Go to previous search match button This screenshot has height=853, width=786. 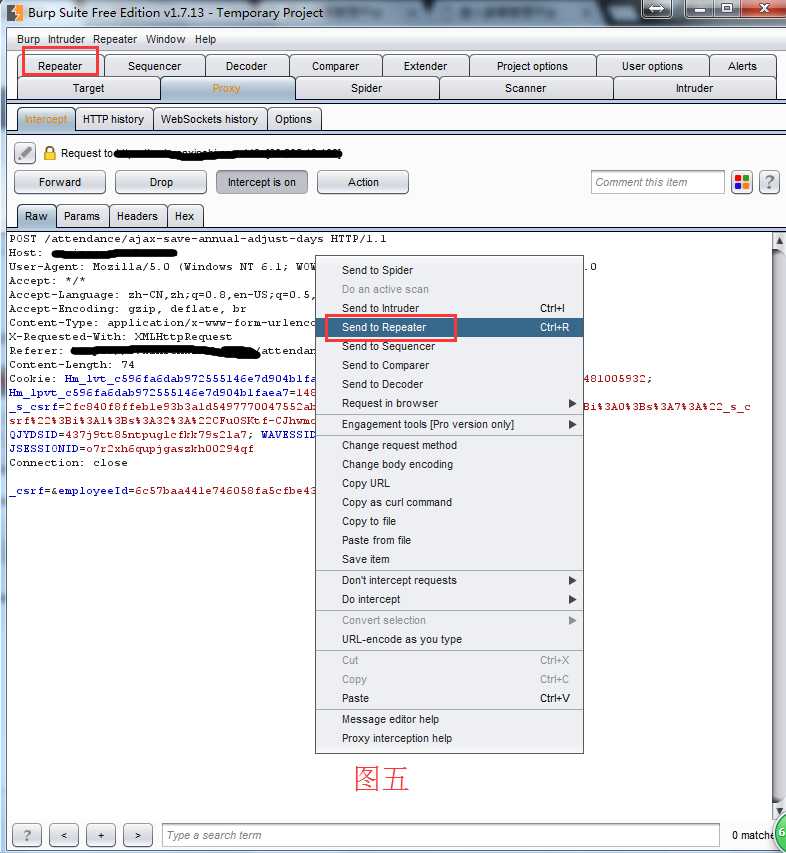click(64, 835)
